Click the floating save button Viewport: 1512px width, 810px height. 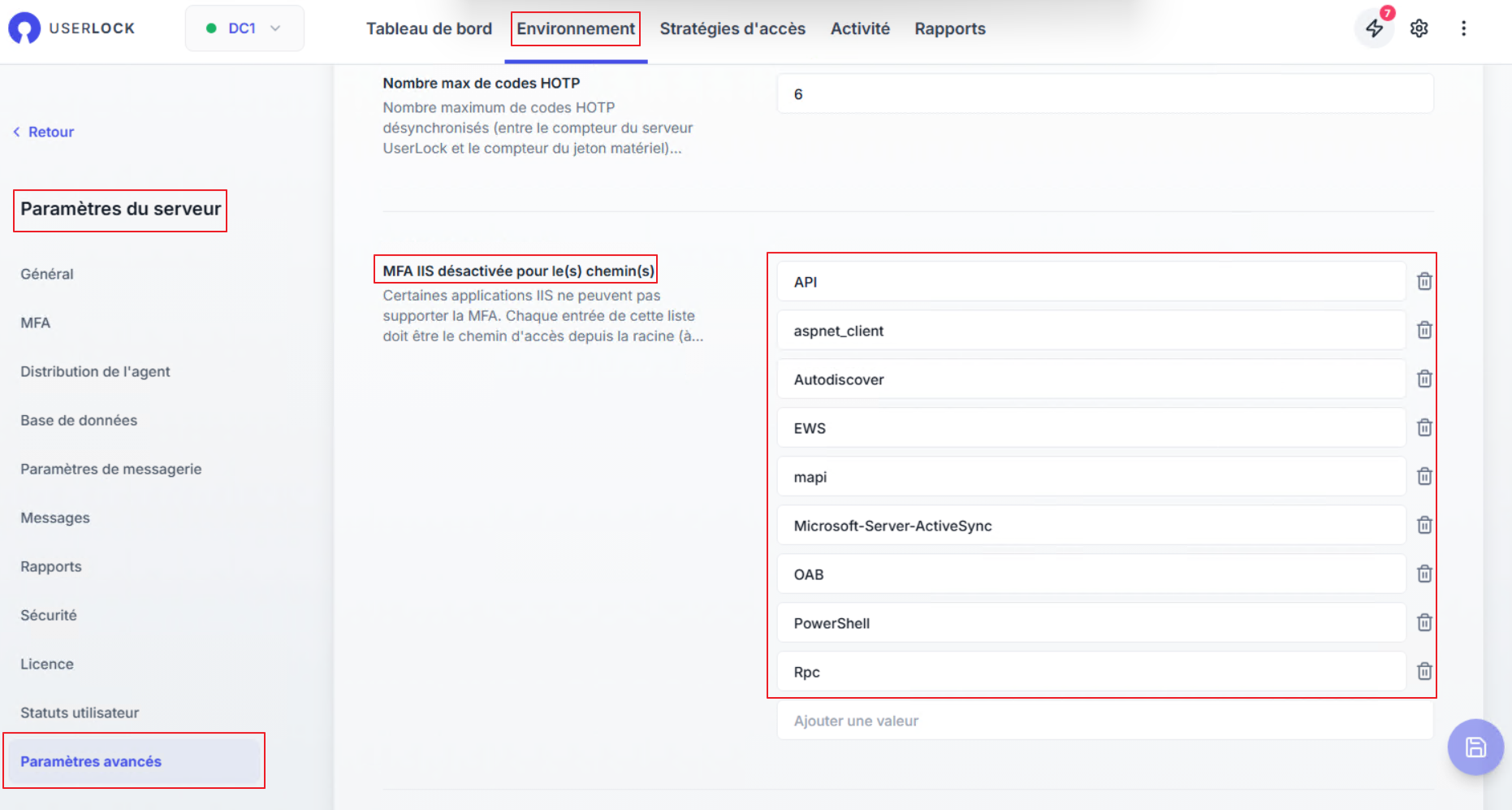(1475, 747)
